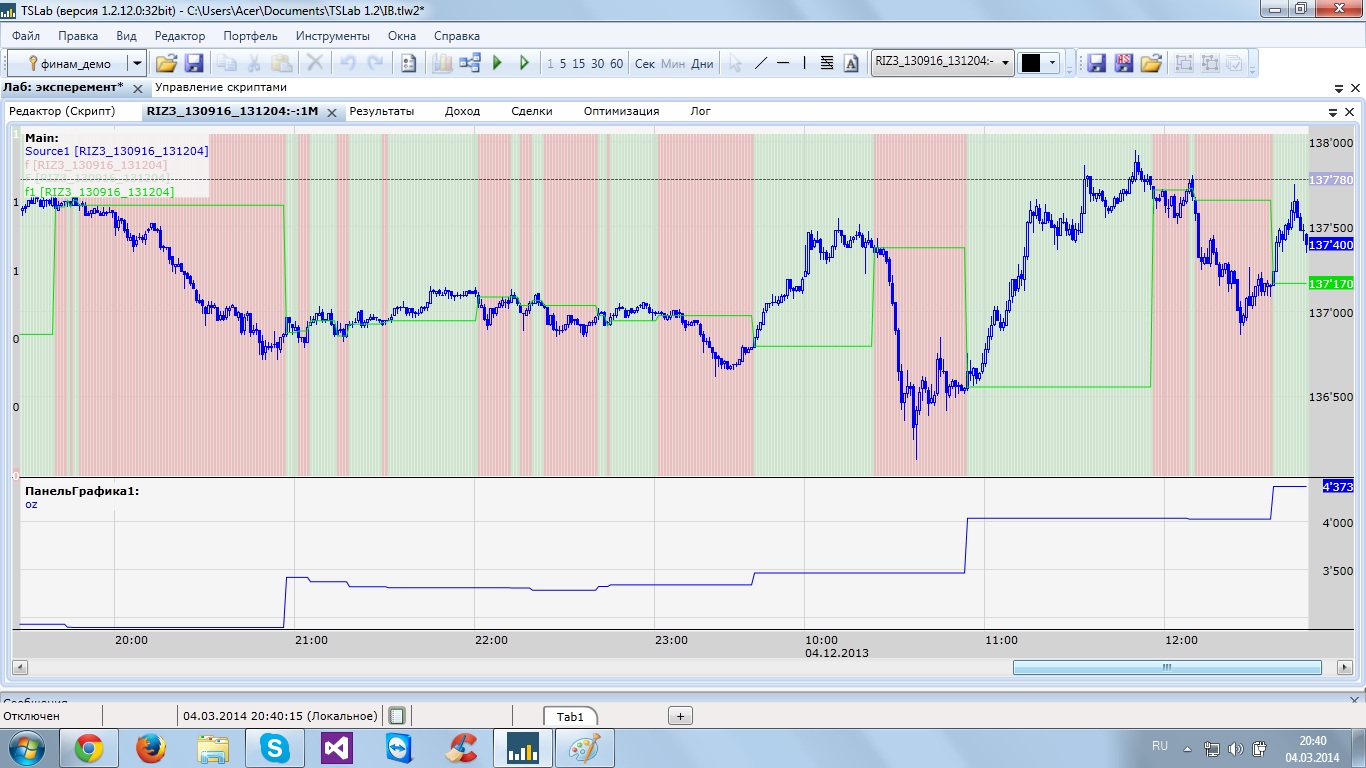This screenshot has height=768, width=1366.
Task: Select the horizontal line drawing tool
Action: [x=783, y=63]
